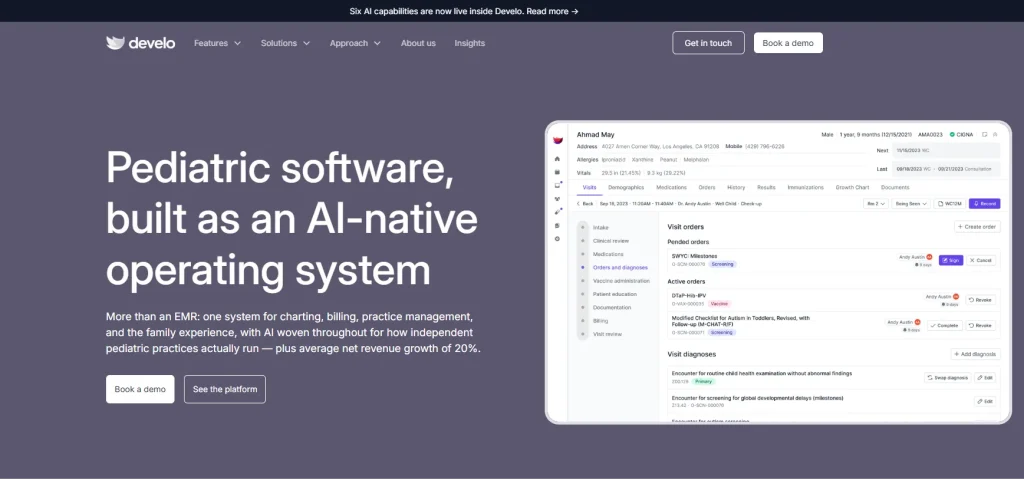This screenshot has height=480, width=1024.
Task: Click the red Develo logo in preview
Action: click(x=557, y=140)
